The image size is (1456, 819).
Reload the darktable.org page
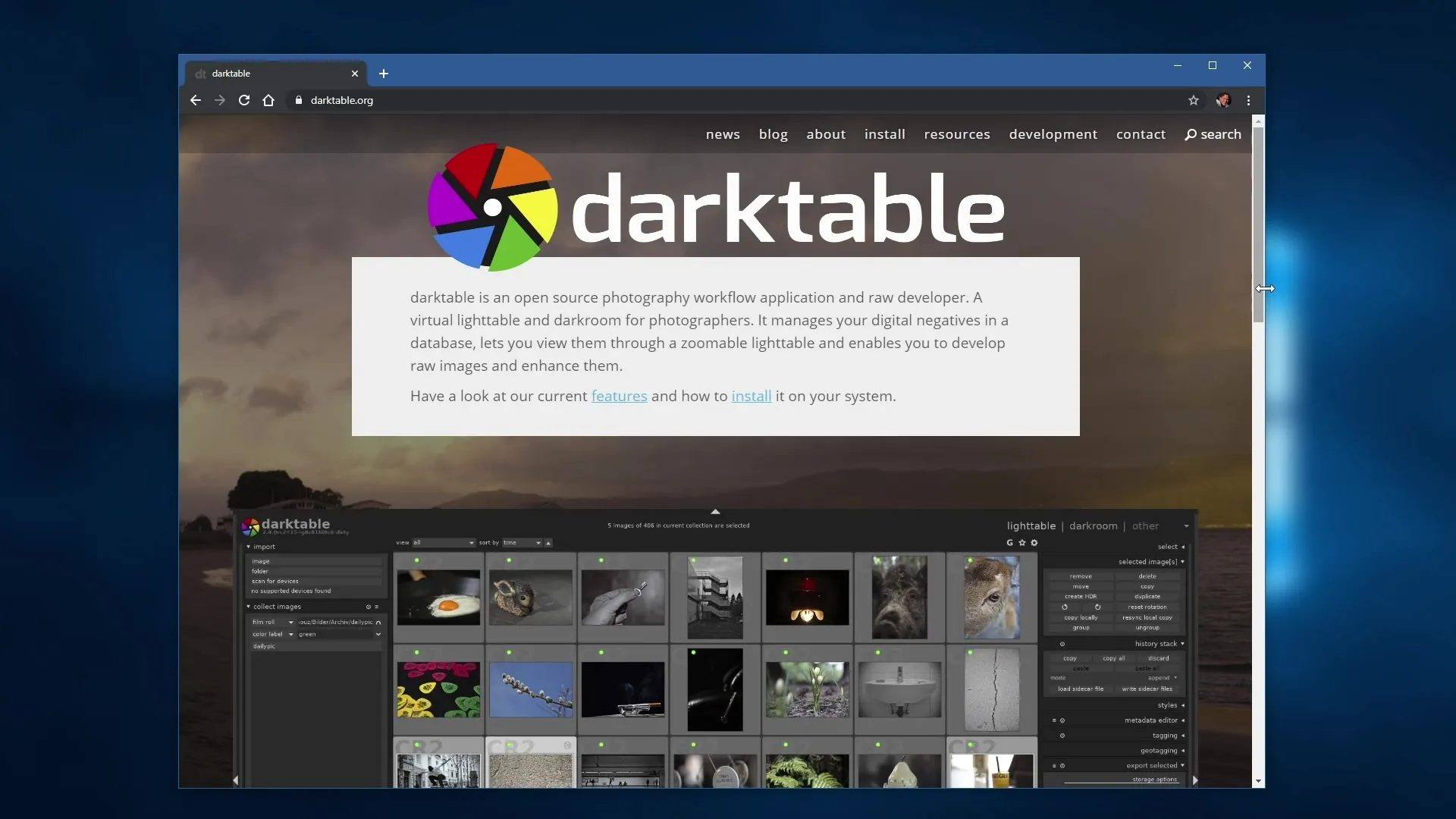click(x=244, y=100)
